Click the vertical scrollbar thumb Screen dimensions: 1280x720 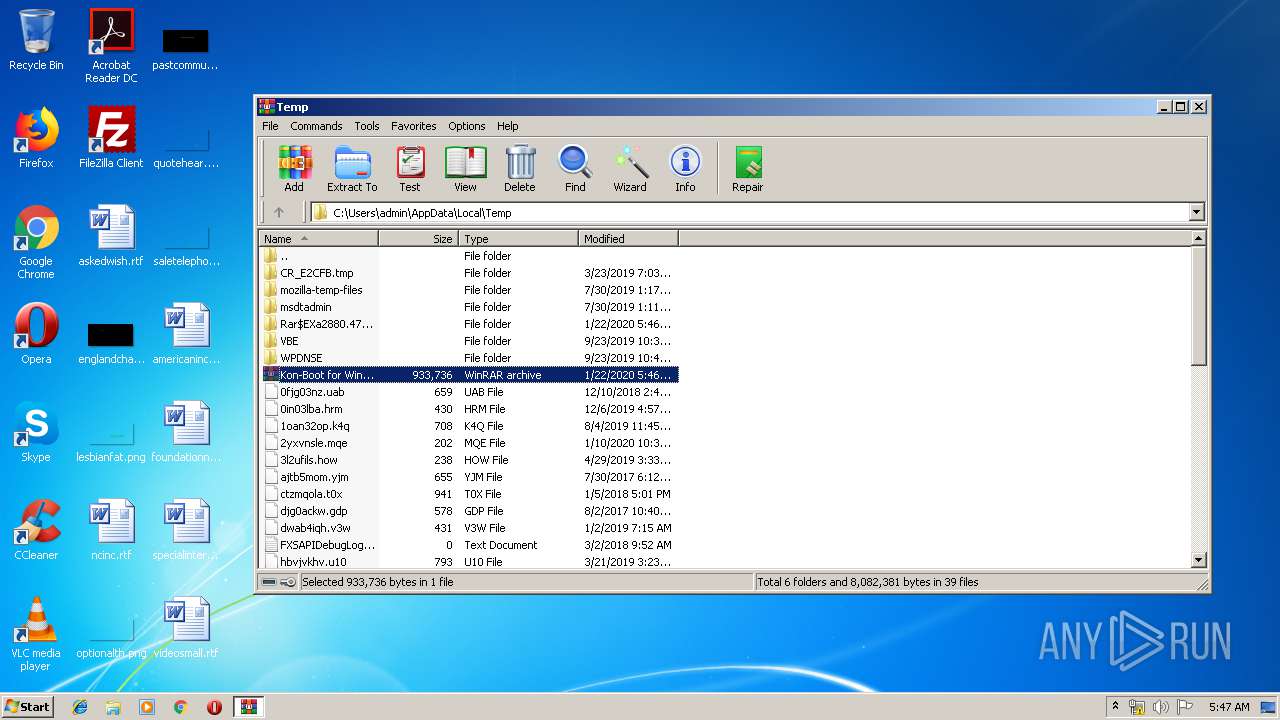(x=1199, y=306)
